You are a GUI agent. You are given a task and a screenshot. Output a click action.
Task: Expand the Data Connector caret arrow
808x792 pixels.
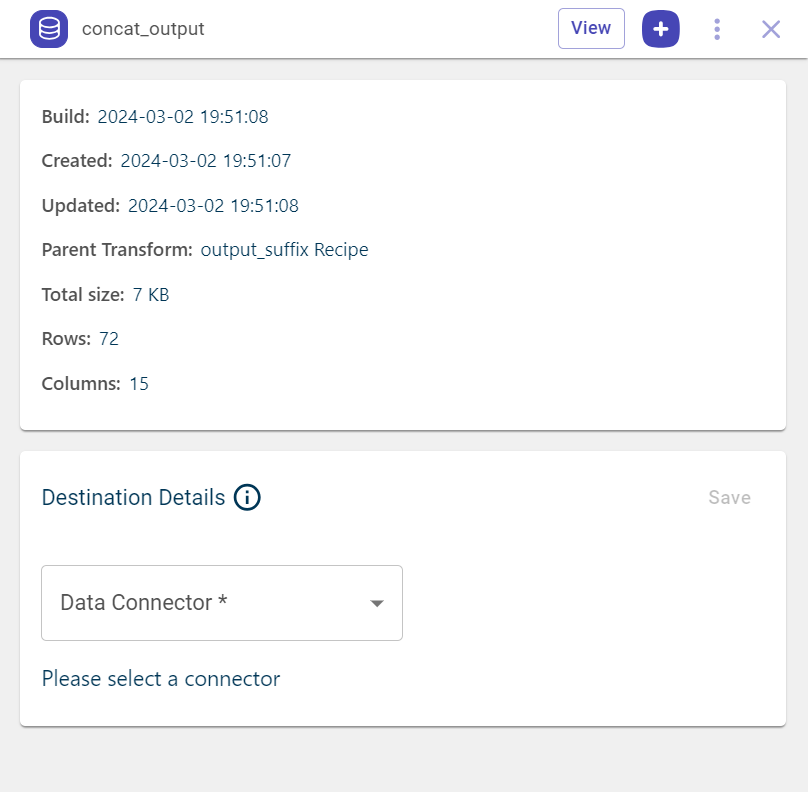[377, 603]
